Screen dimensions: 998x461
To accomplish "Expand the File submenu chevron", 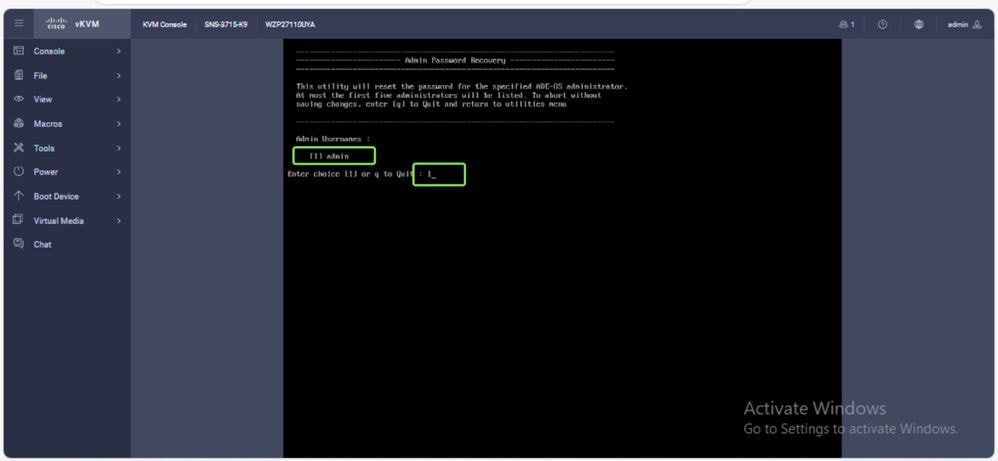I will click(118, 75).
